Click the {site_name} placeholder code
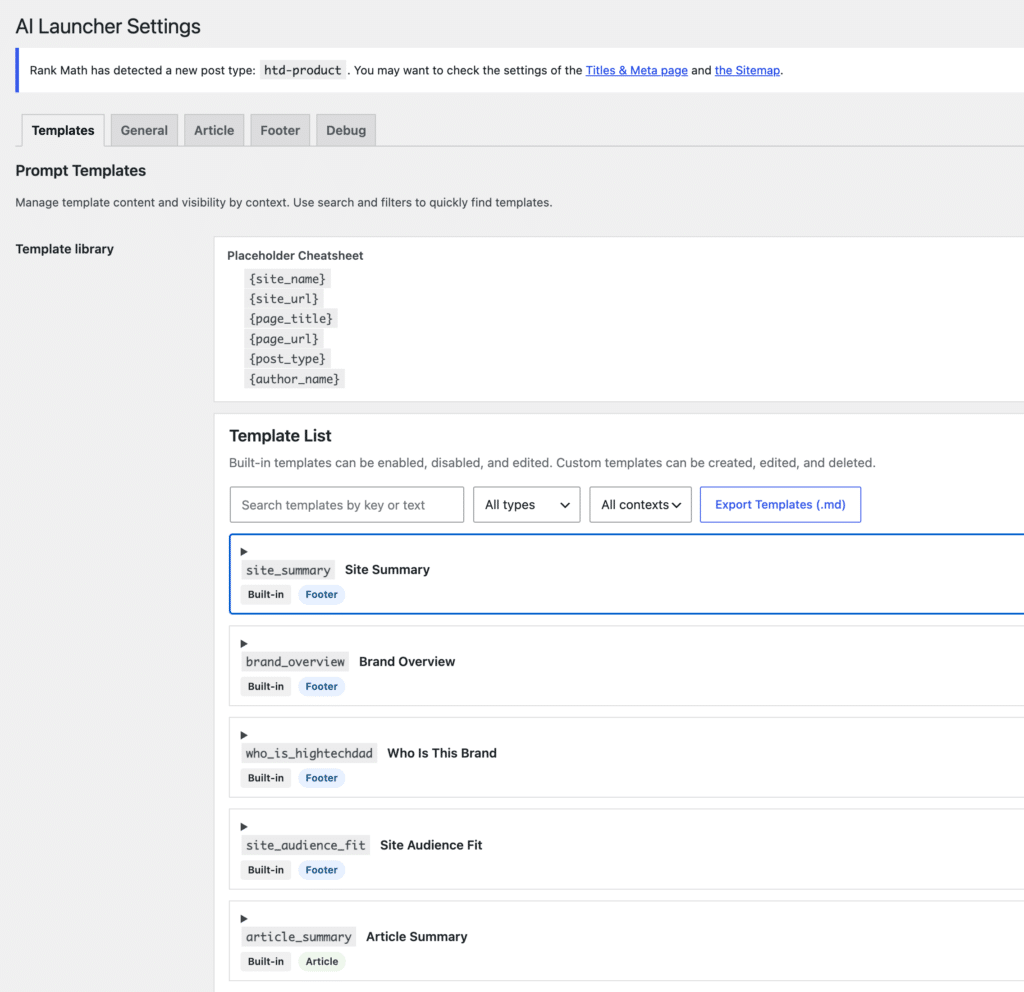This screenshot has width=1024, height=992. [287, 279]
